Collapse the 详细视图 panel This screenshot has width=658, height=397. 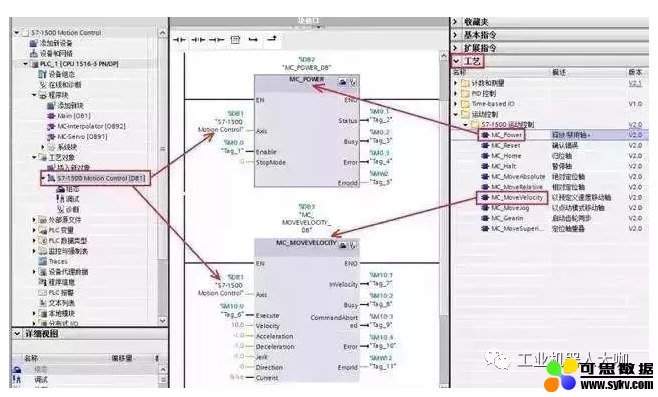[x=17, y=334]
